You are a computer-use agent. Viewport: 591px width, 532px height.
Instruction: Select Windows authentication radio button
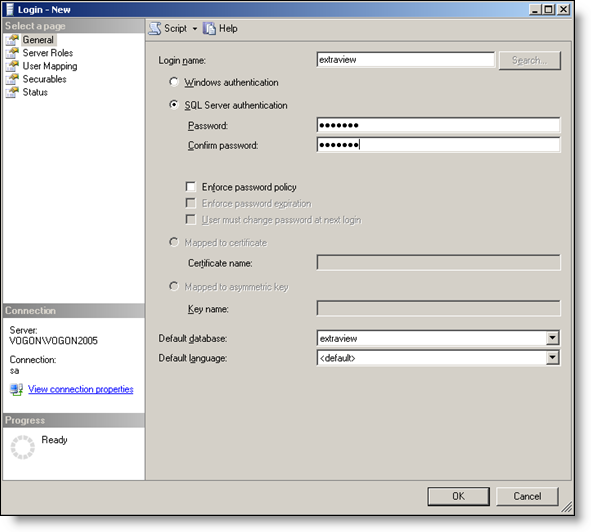tap(174, 82)
